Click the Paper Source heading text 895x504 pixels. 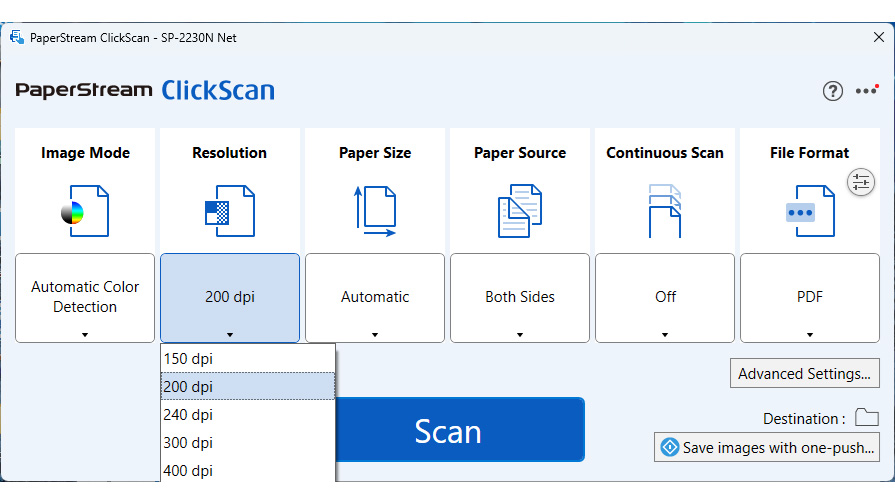click(x=520, y=153)
